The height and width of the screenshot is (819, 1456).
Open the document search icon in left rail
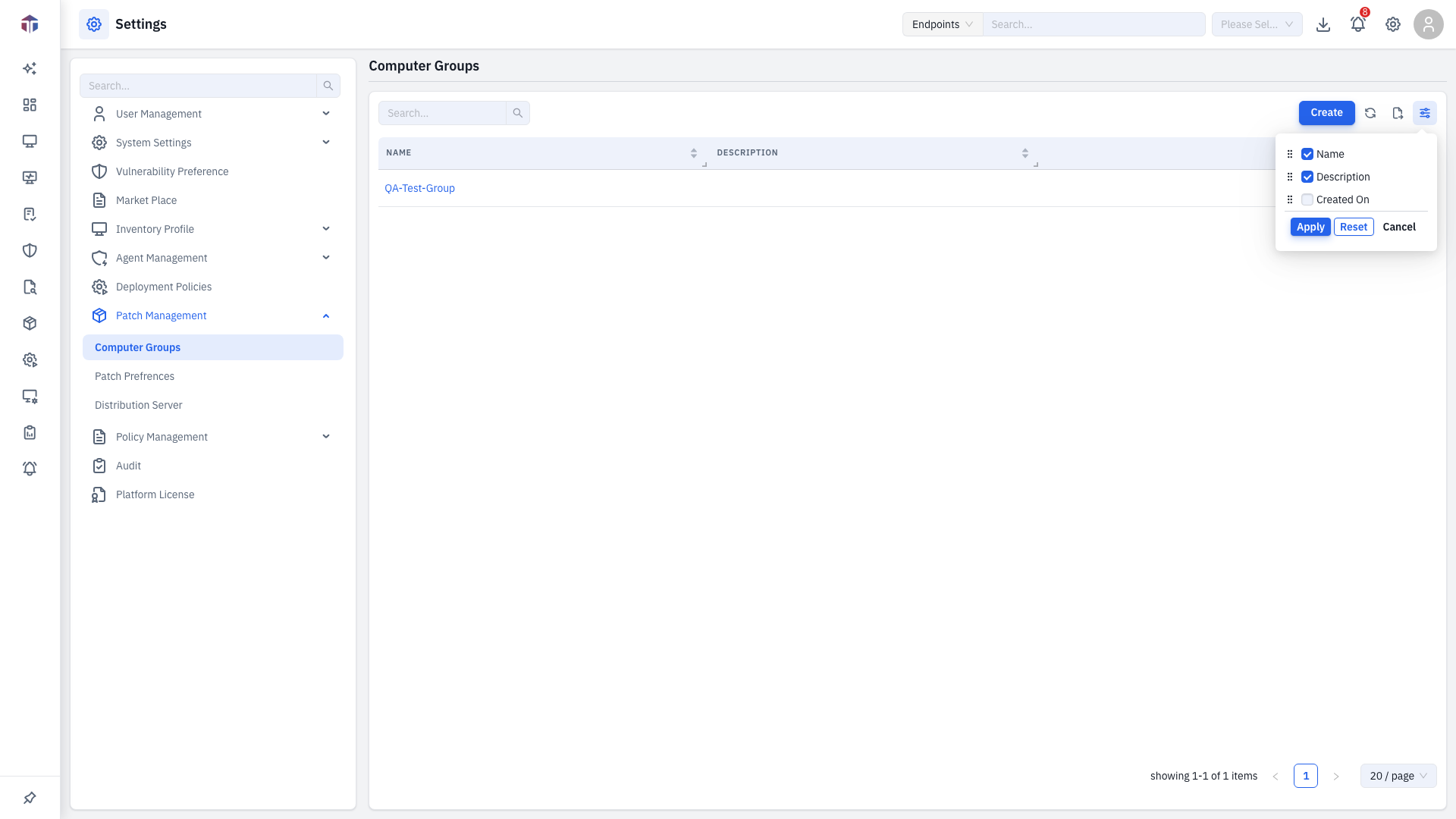coord(30,287)
